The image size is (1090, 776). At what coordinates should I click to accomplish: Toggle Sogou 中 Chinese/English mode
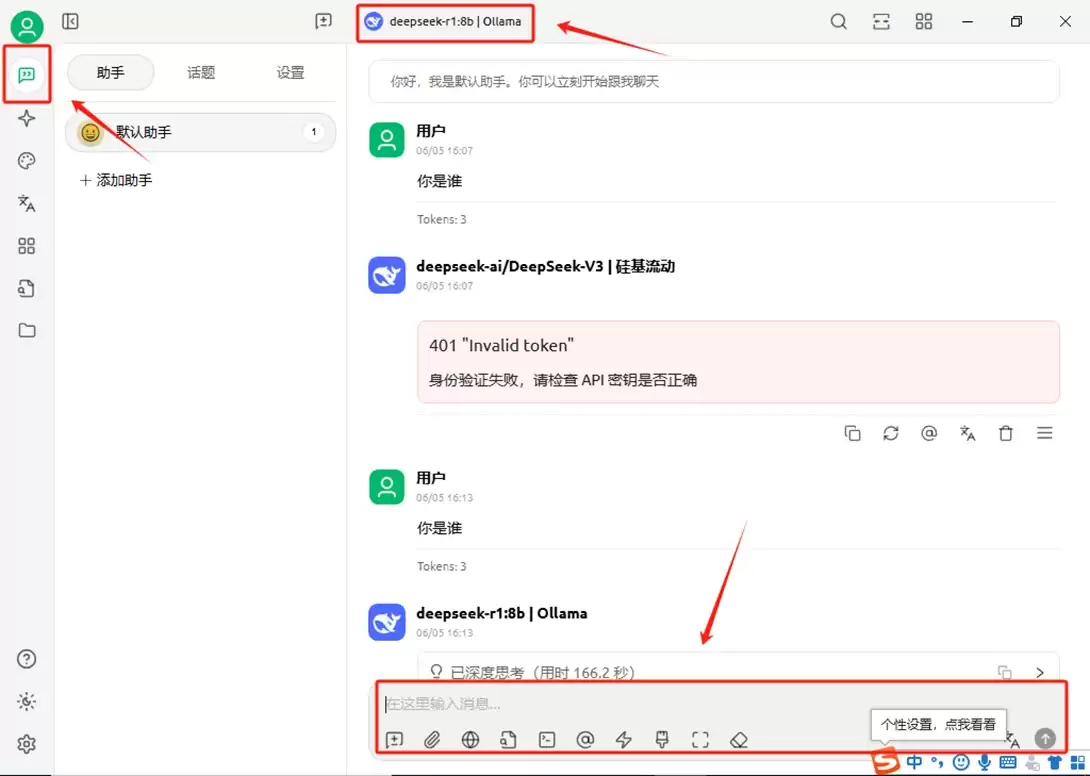(x=915, y=762)
